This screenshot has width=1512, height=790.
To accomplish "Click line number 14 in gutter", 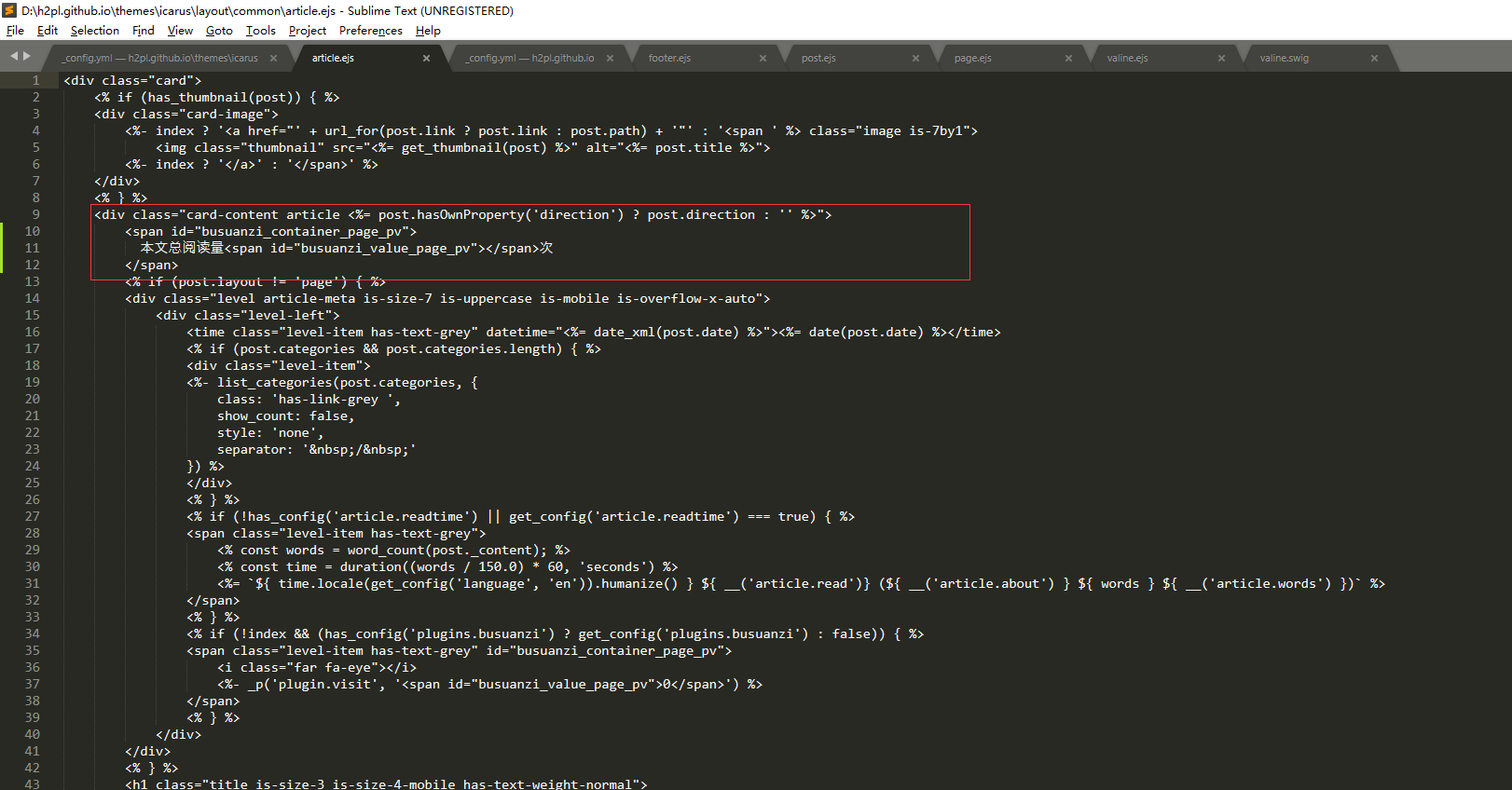I will [x=33, y=298].
